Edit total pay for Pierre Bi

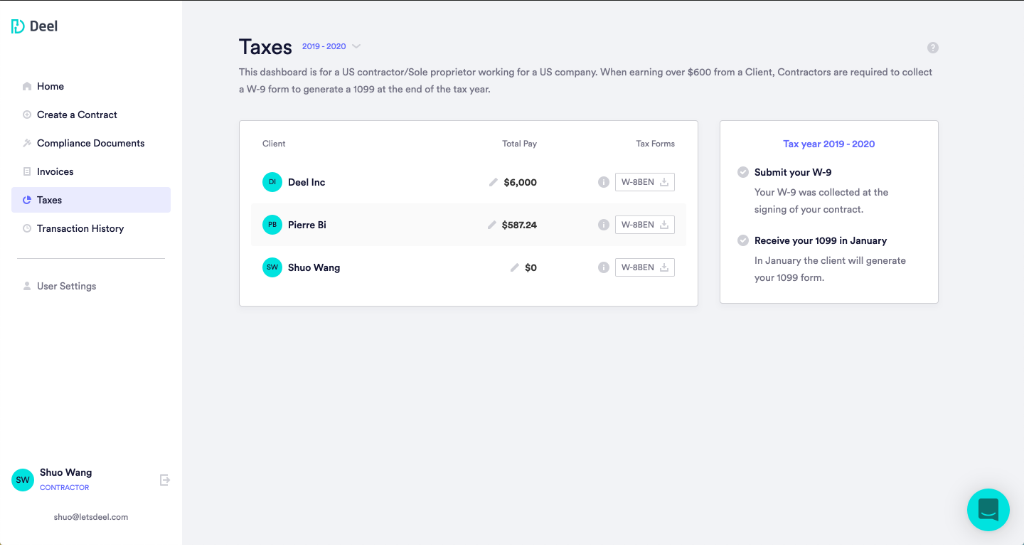[x=492, y=225]
